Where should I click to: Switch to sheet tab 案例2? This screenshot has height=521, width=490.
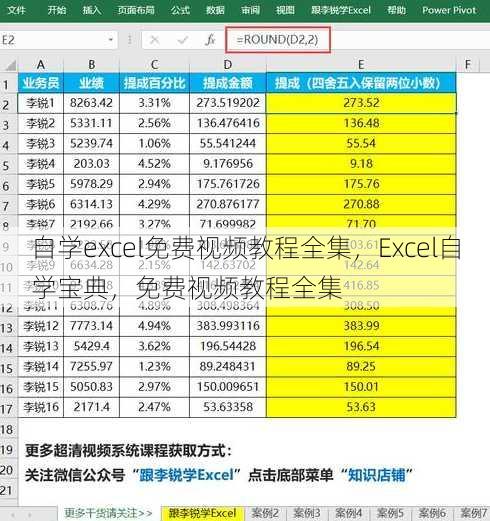[x=265, y=513]
